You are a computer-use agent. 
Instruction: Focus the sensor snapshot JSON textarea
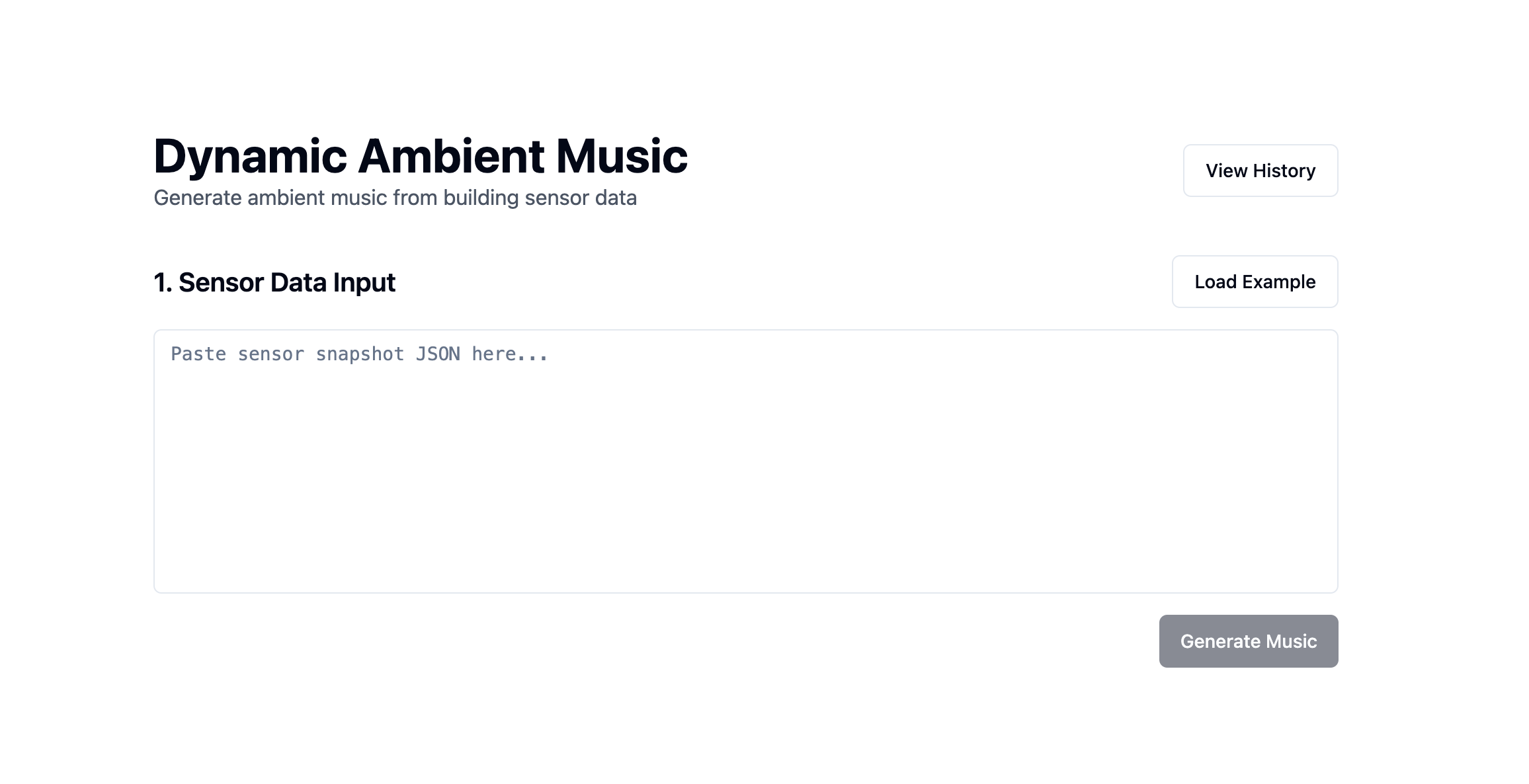pos(745,461)
